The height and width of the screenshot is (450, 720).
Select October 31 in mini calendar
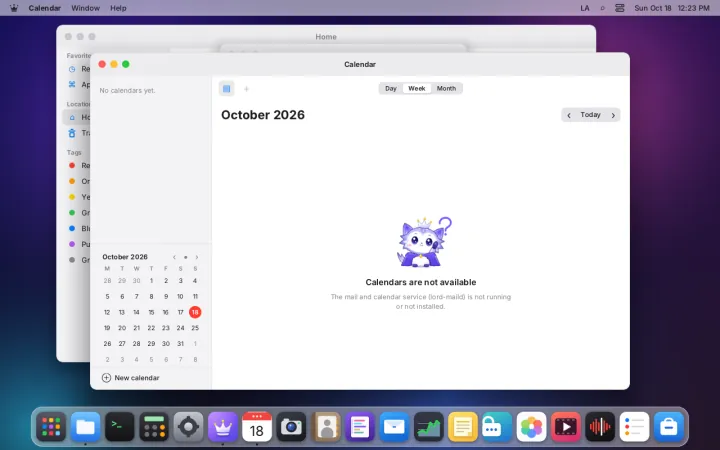[180, 343]
